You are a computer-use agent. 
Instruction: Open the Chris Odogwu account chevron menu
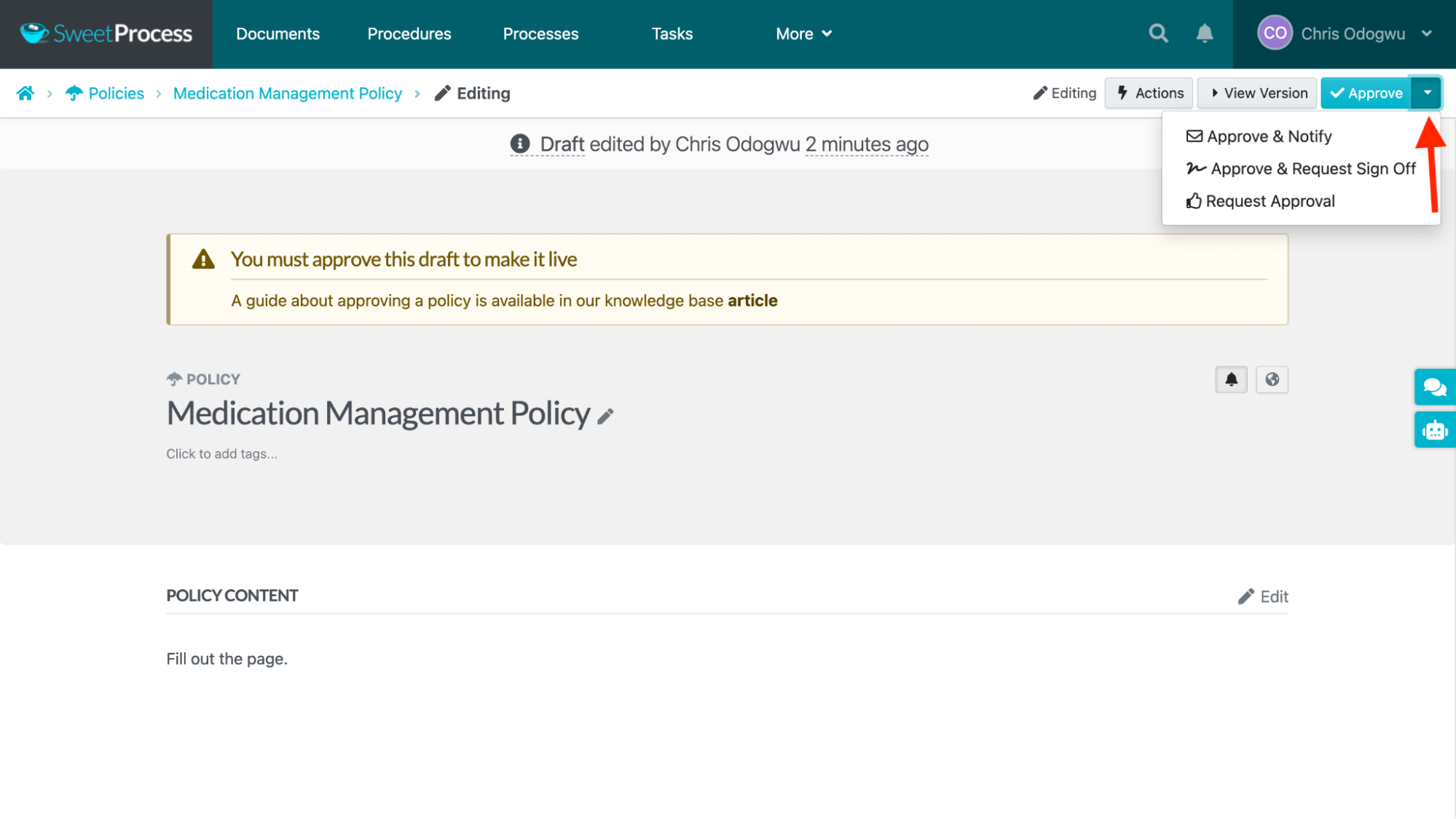(x=1426, y=33)
